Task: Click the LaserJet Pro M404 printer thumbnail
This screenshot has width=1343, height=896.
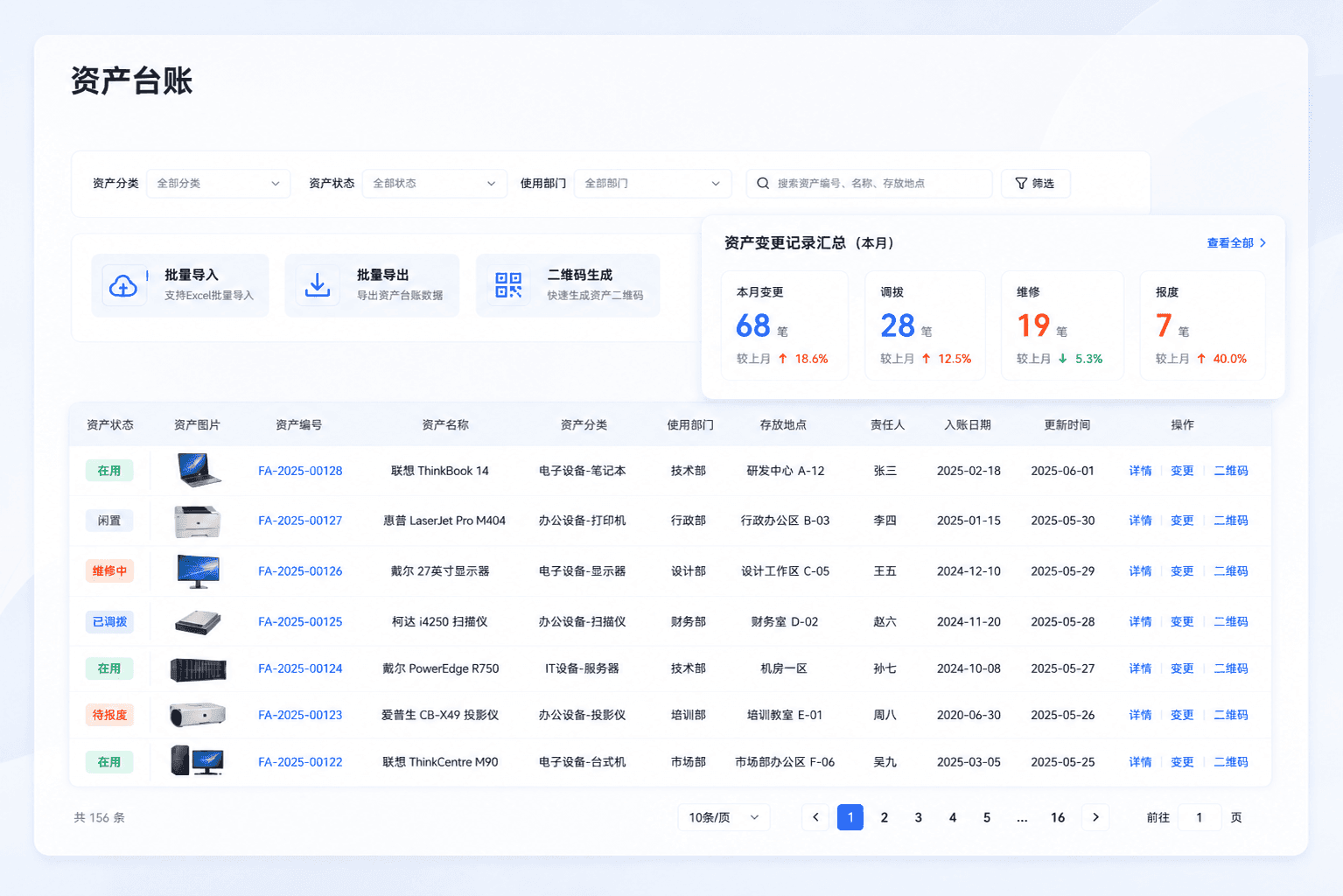Action: pyautogui.click(x=198, y=521)
